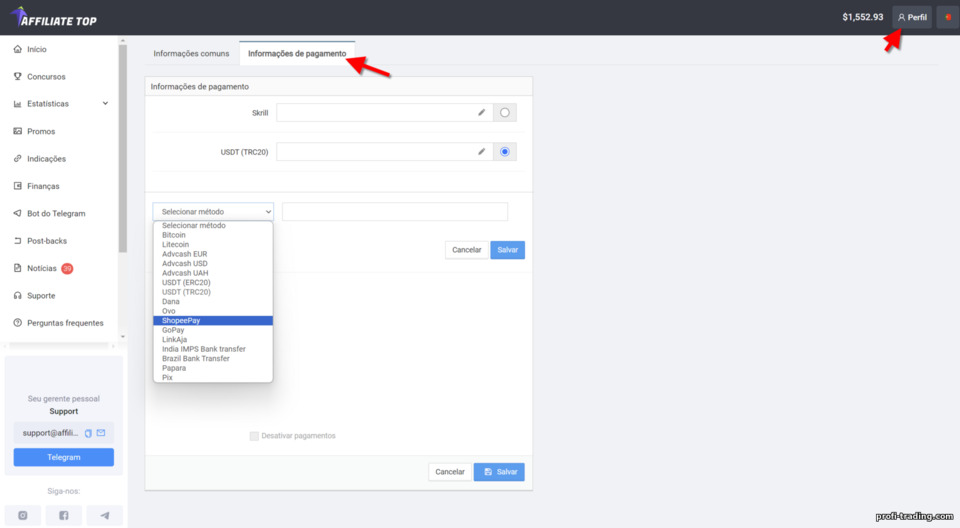This screenshot has width=960, height=528.
Task: Select the USDT (TRC20) radio button
Action: pos(504,152)
